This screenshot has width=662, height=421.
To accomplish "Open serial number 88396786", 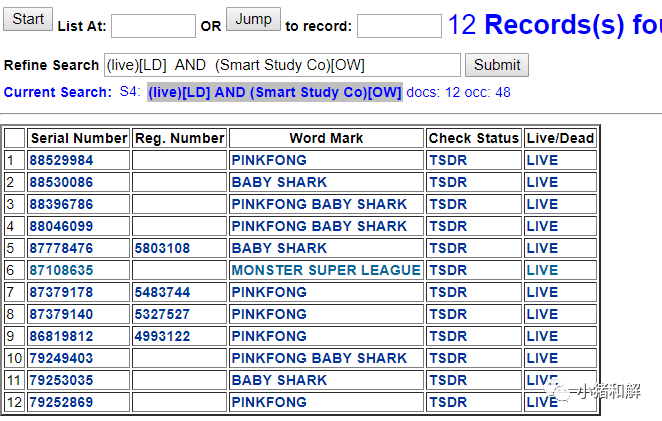I will [x=61, y=204].
